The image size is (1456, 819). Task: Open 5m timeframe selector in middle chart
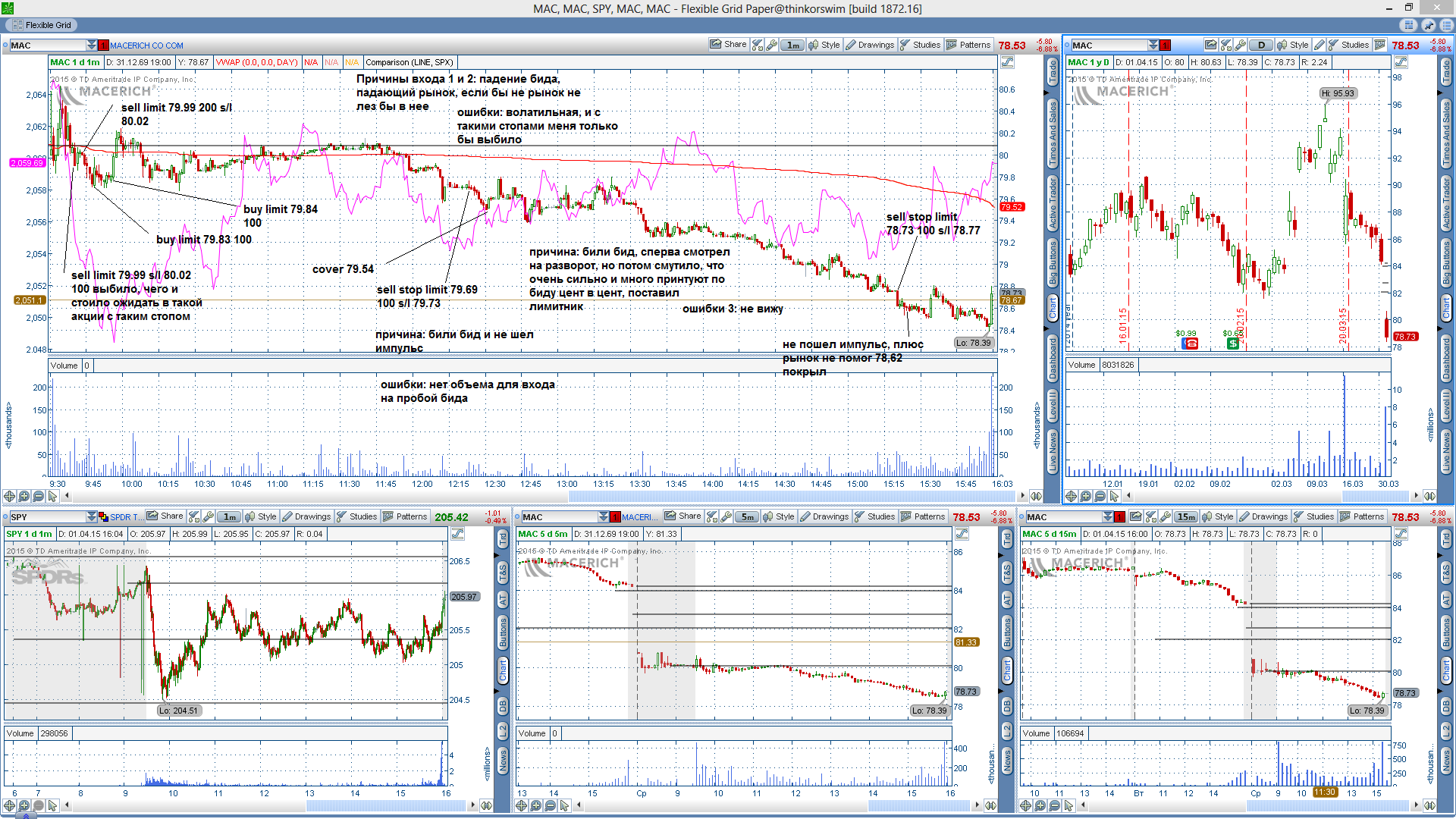[747, 516]
